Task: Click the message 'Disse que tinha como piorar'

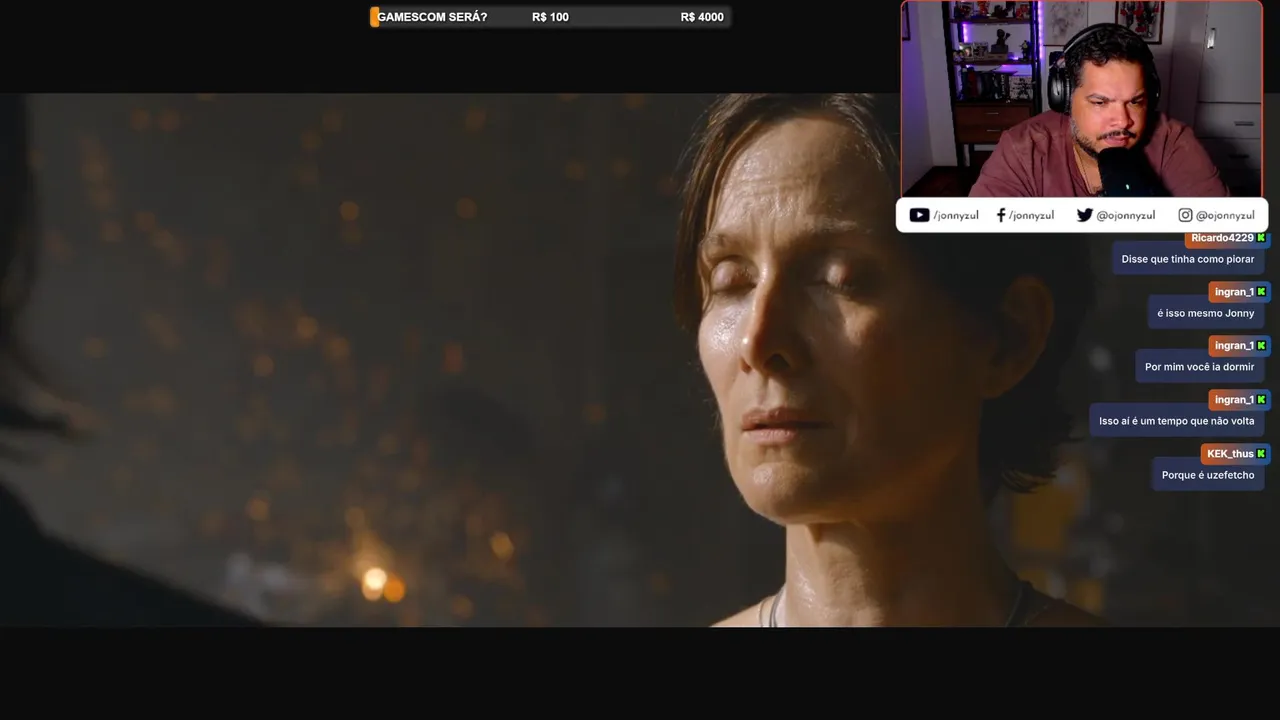Action: coord(1188,259)
